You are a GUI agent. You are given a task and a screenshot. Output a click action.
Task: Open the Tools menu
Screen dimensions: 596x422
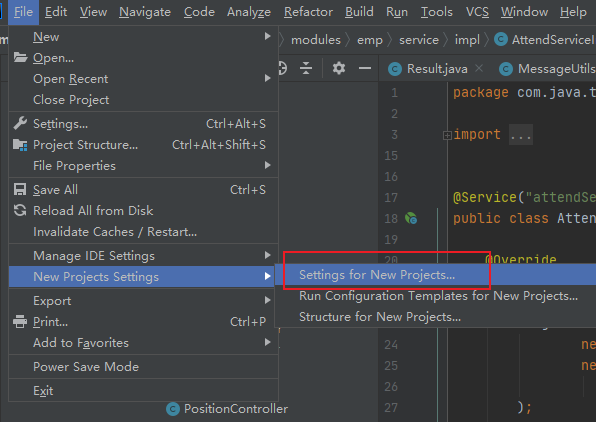437,12
